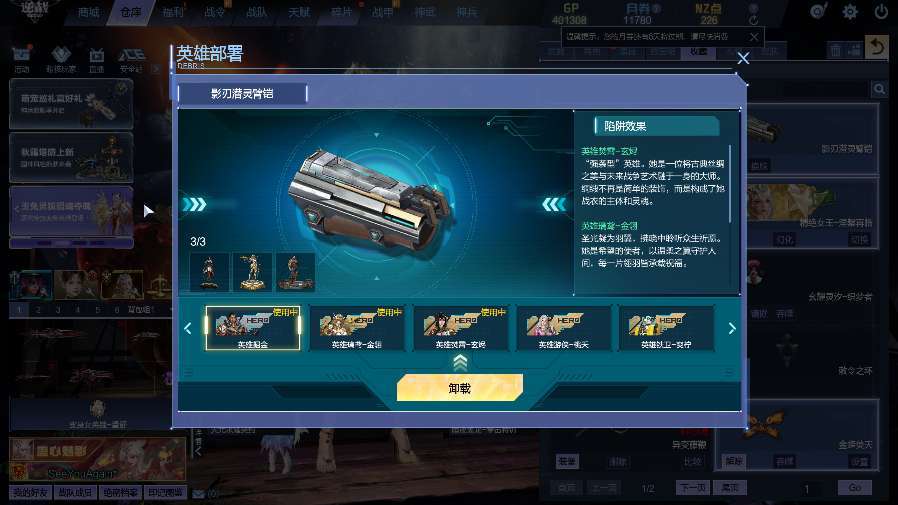Screen dimensions: 898x505
Task: Show previous heroes with left carousel arrow
Action: [x=188, y=328]
